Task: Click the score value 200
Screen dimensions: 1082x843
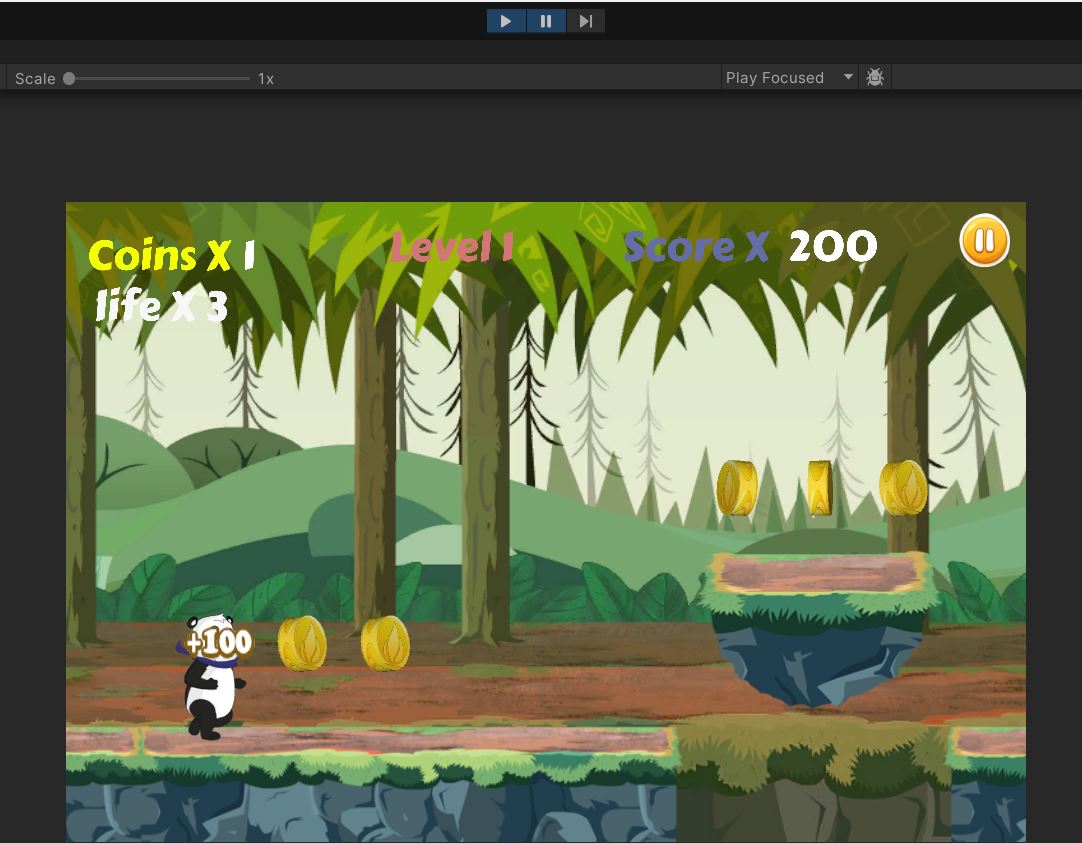Action: coord(832,247)
